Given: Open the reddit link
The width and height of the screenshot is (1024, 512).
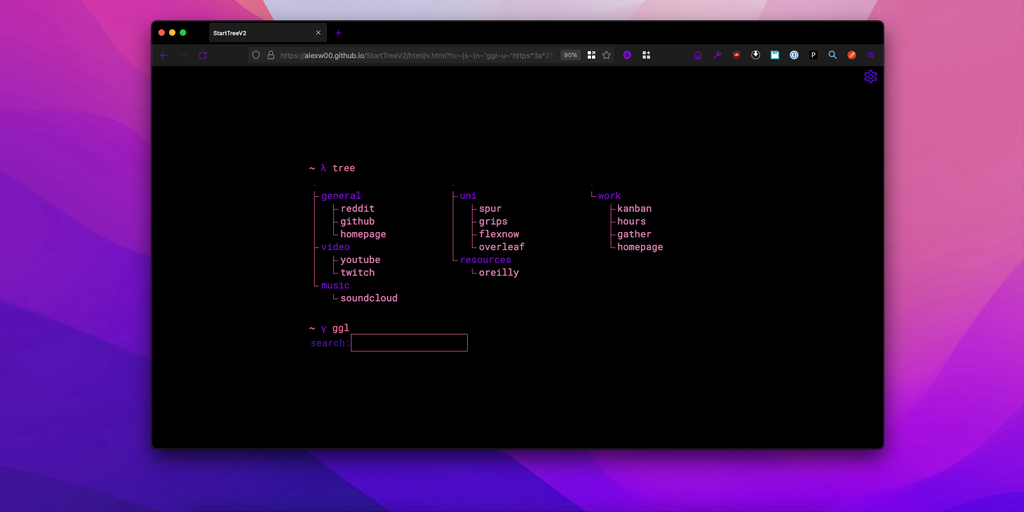Looking at the screenshot, I should (x=357, y=209).
